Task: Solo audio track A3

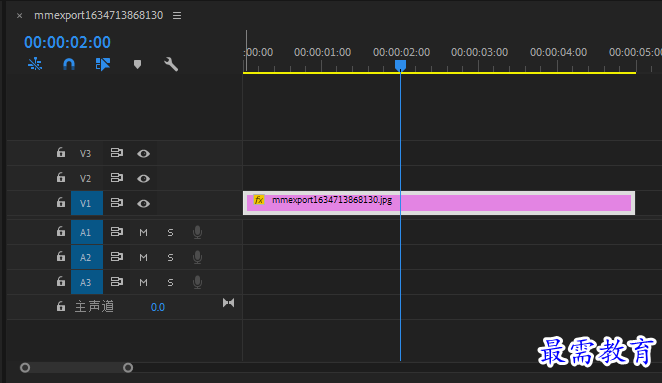Action: tap(170, 282)
